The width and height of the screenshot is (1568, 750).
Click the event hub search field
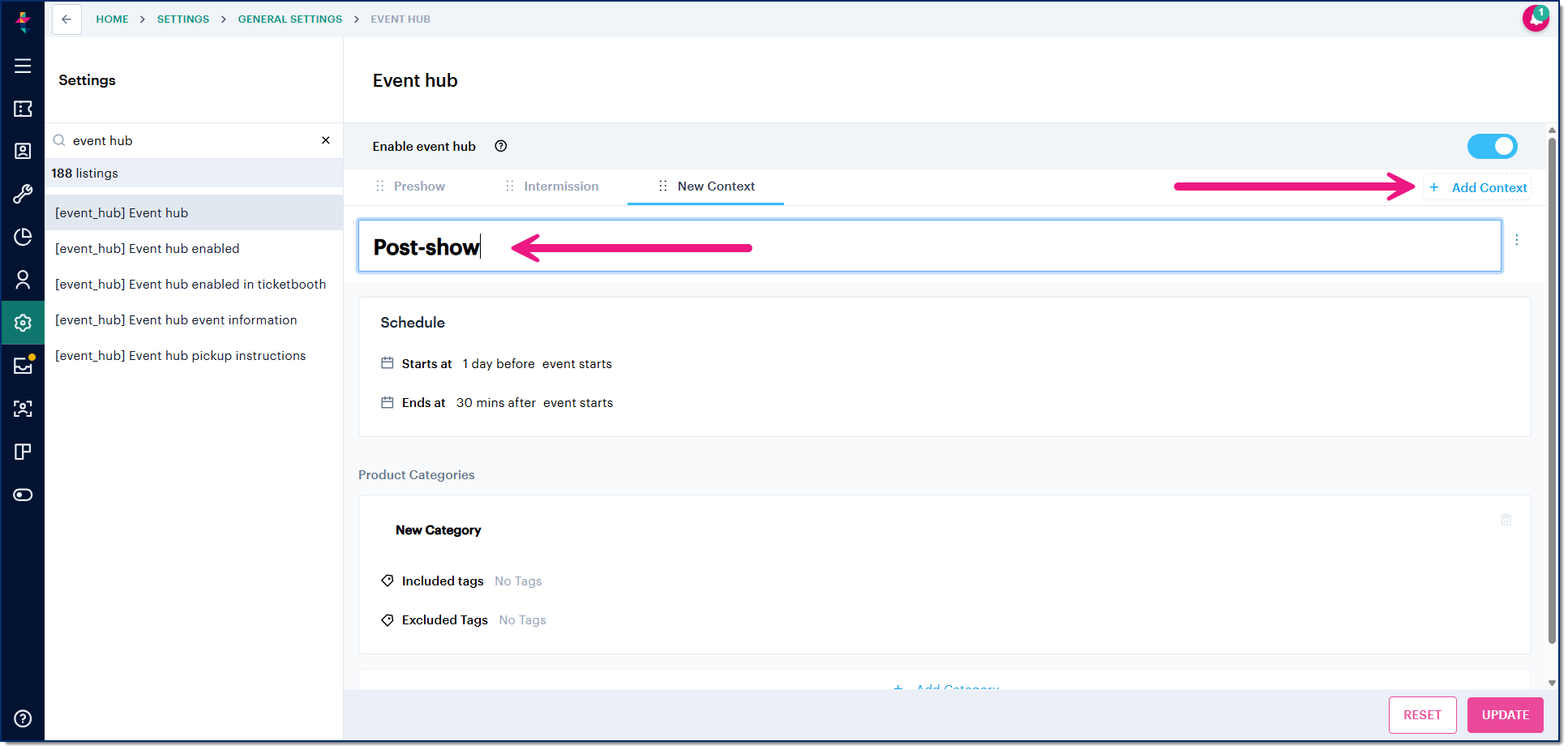(193, 140)
